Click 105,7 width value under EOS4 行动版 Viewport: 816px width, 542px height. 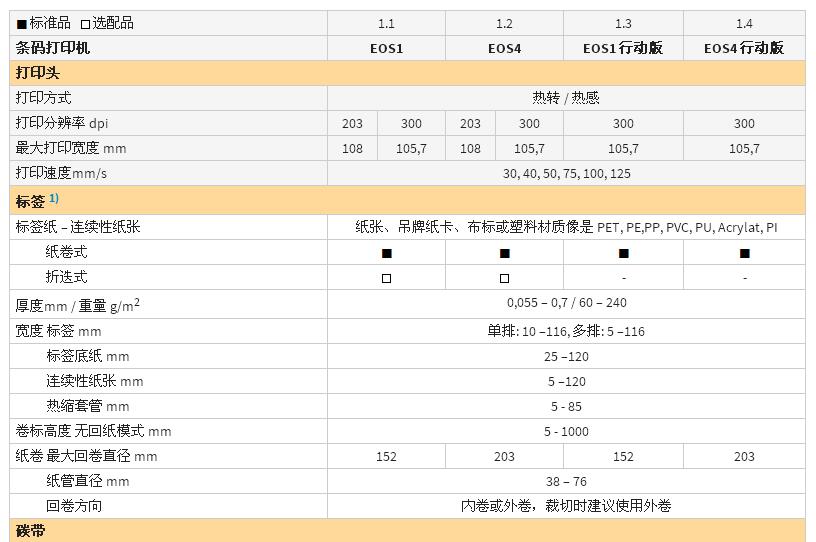click(x=744, y=148)
